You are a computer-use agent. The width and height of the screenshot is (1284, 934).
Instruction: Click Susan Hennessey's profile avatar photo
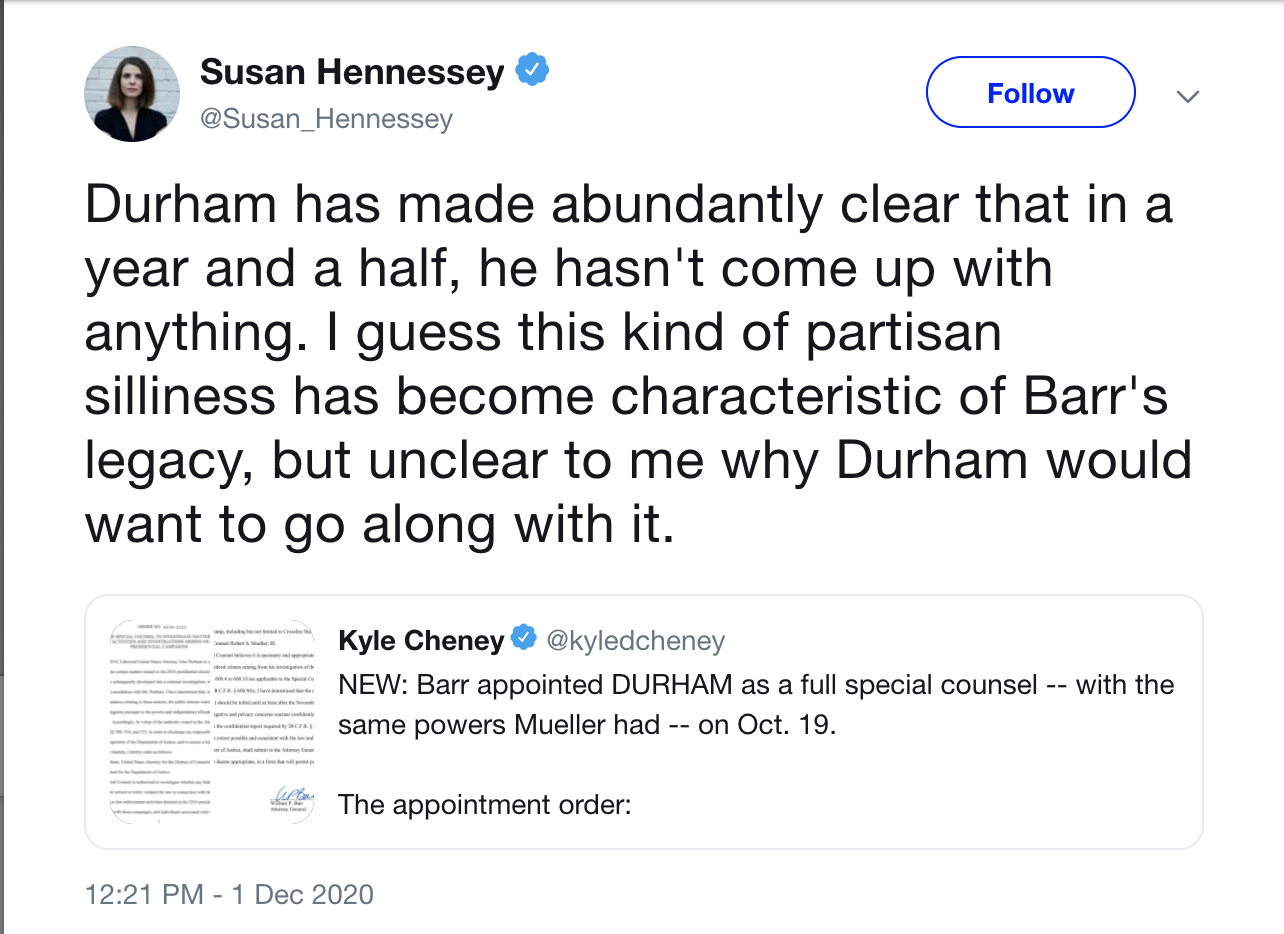tap(131, 94)
